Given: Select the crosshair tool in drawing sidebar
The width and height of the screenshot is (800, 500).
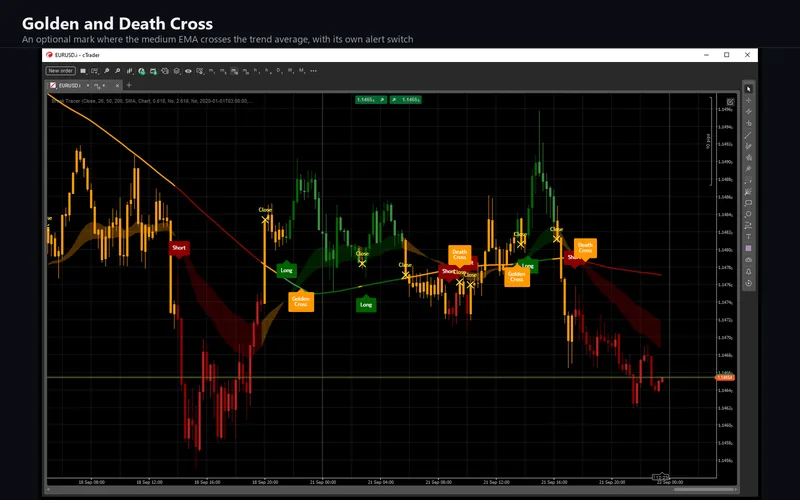Looking at the screenshot, I should point(748,101).
